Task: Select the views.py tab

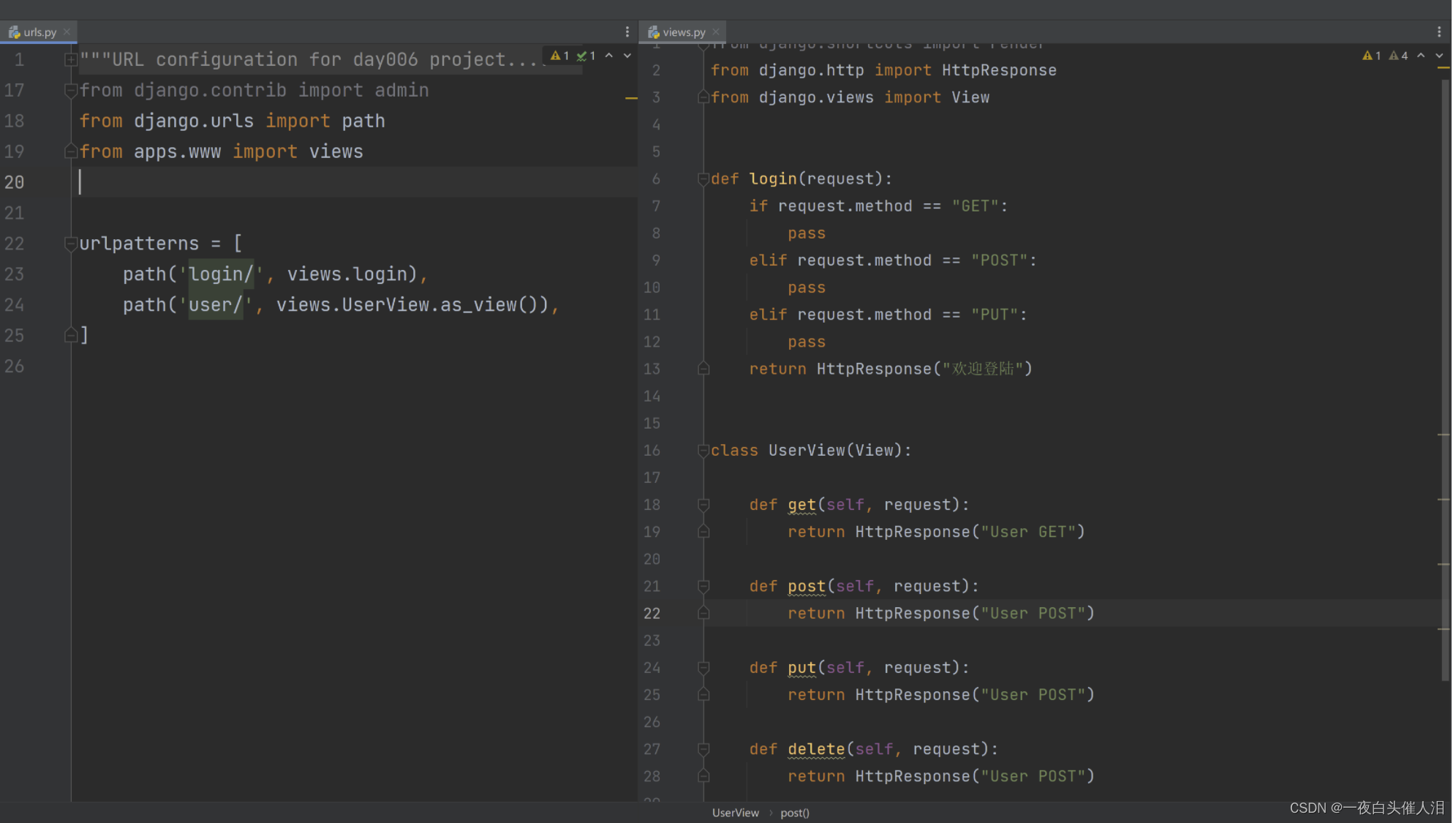Action: coord(684,31)
